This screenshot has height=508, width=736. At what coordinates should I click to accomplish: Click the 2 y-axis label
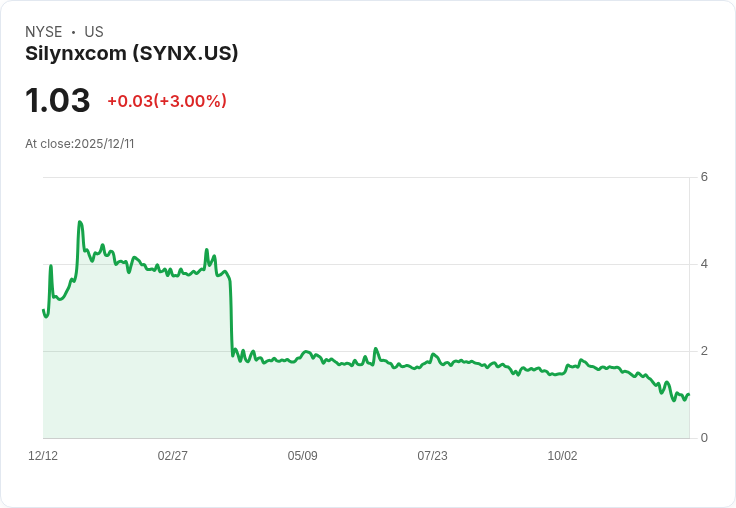704,351
